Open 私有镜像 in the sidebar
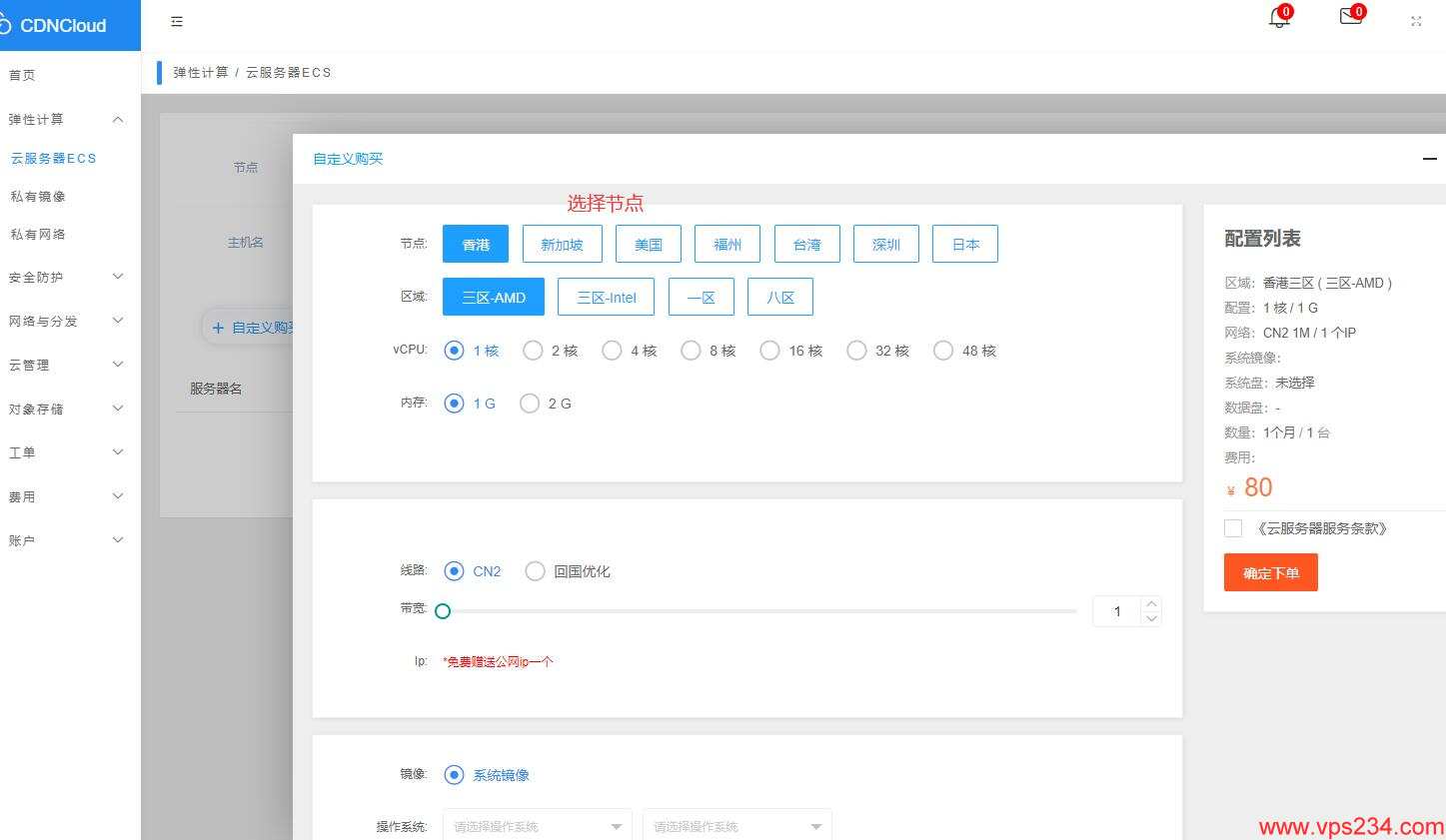 coord(38,196)
